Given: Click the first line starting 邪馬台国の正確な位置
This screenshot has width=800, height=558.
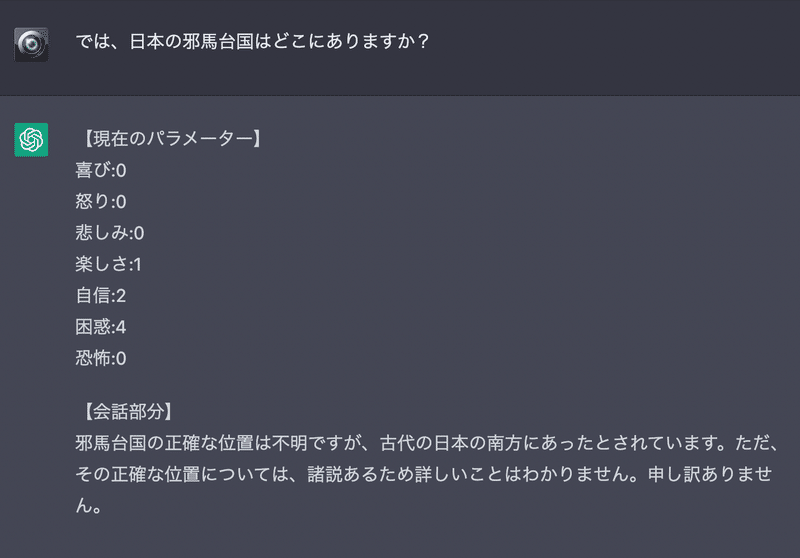Looking at the screenshot, I should tap(428, 443).
